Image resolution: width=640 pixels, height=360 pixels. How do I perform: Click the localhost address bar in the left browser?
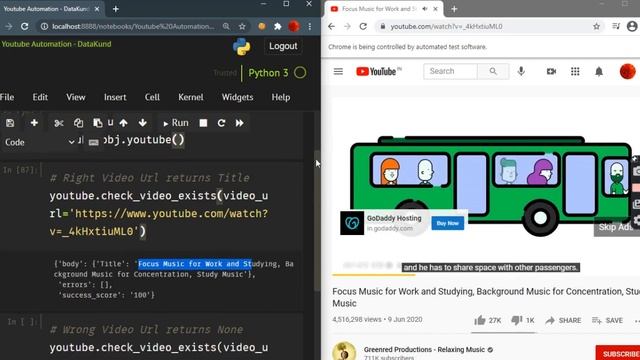(133, 27)
